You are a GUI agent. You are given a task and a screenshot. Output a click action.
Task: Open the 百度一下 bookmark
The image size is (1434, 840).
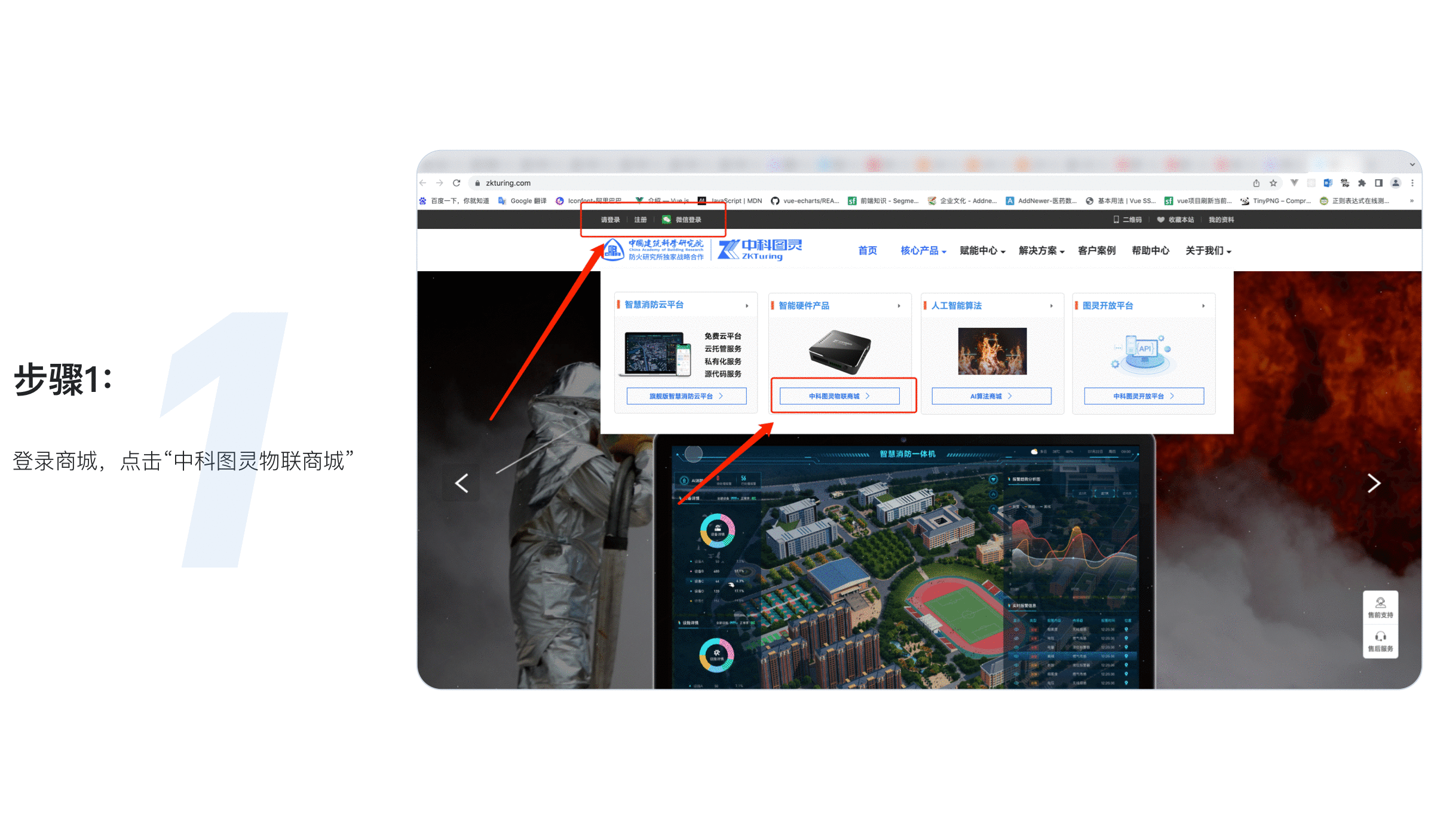(454, 201)
